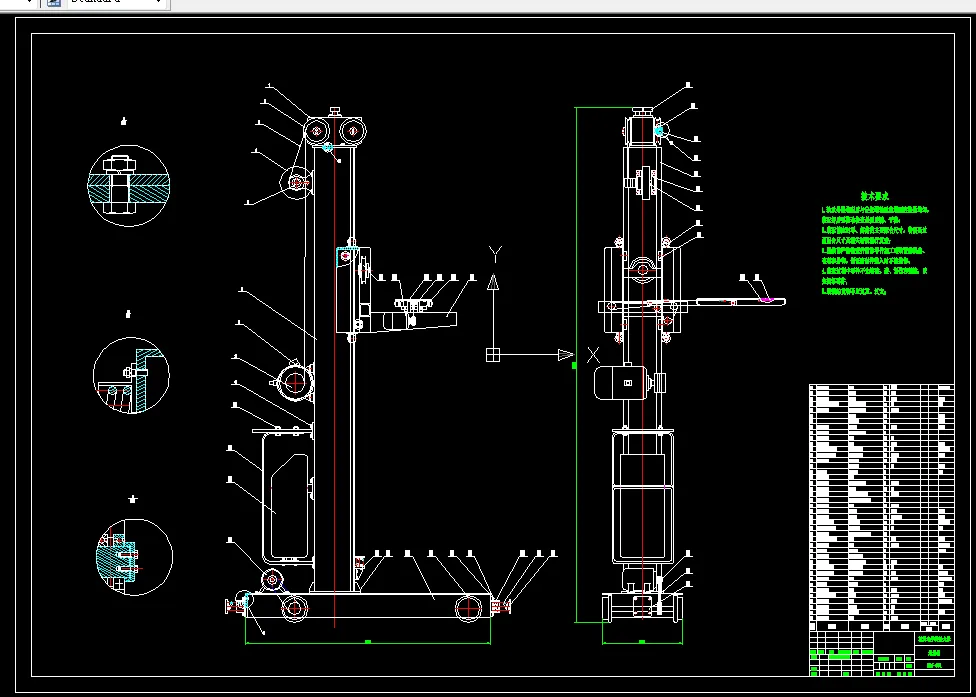Select the bottom cyan screw detail circle view

(x=134, y=557)
